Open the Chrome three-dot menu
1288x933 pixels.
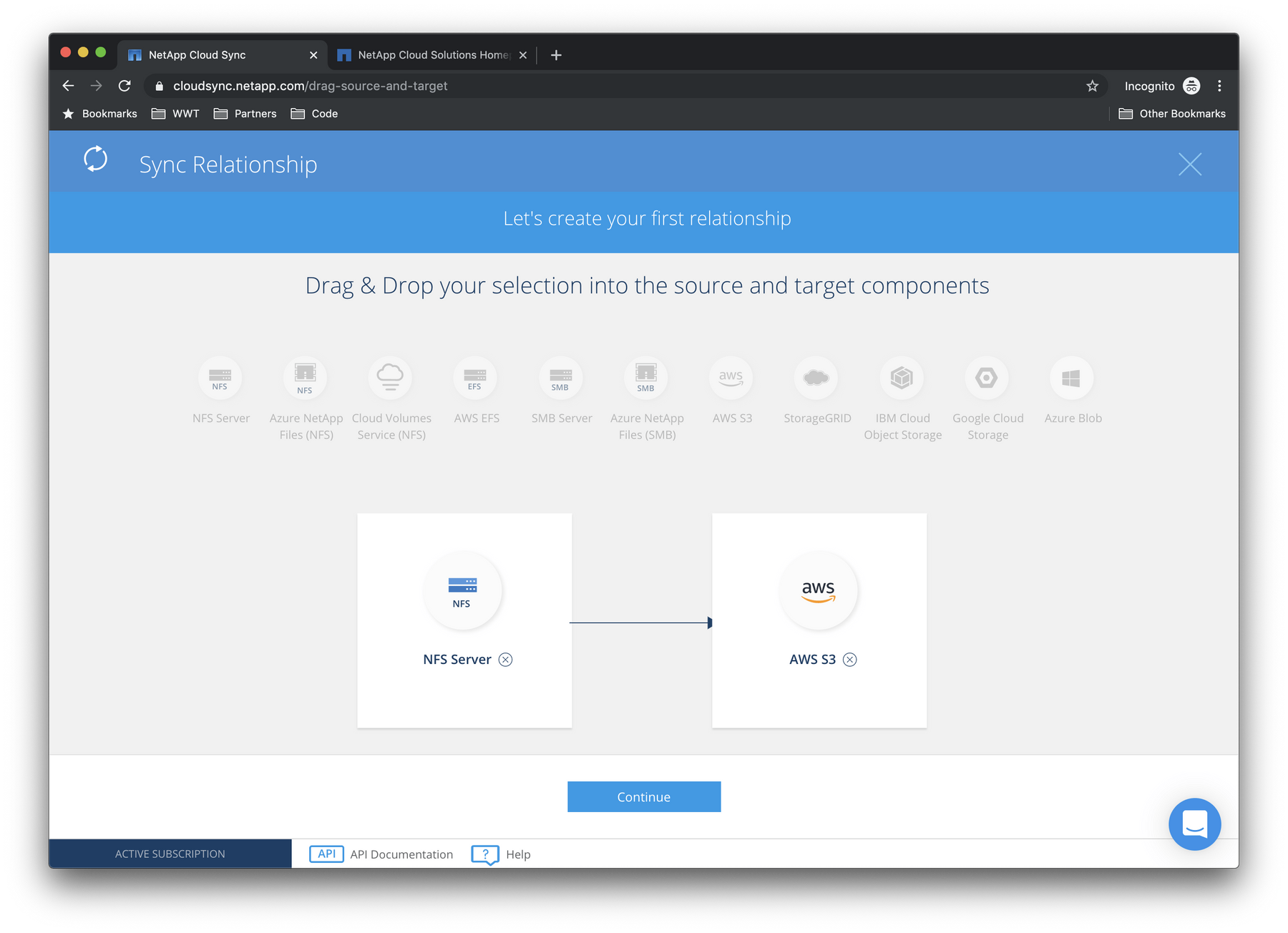click(1219, 86)
